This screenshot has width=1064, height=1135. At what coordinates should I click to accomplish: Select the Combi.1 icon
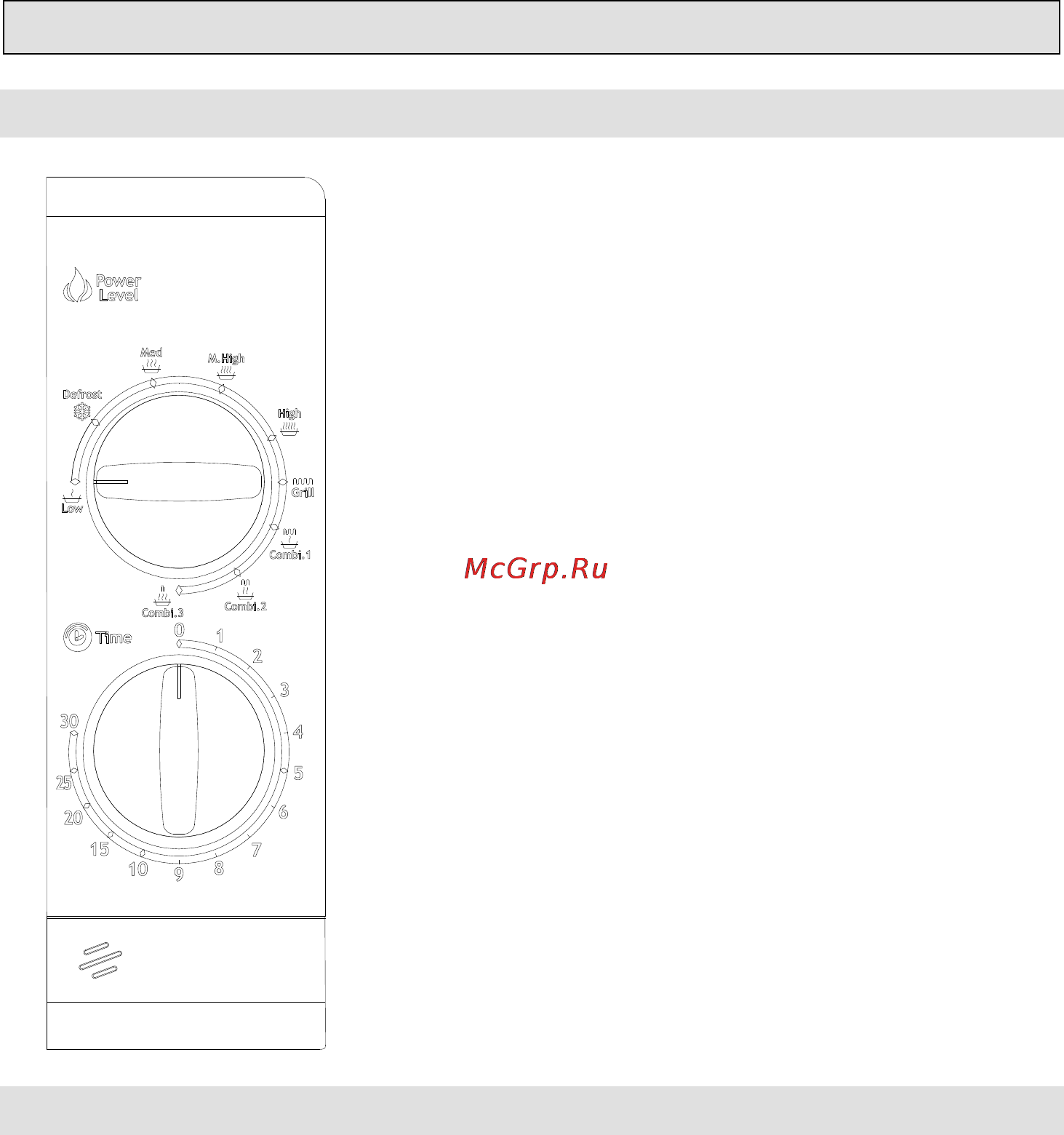coord(289,539)
